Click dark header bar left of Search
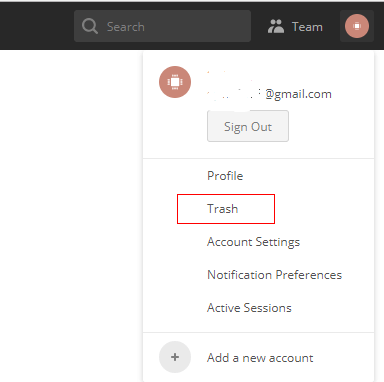This screenshot has width=384, height=382. pyautogui.click(x=37, y=26)
